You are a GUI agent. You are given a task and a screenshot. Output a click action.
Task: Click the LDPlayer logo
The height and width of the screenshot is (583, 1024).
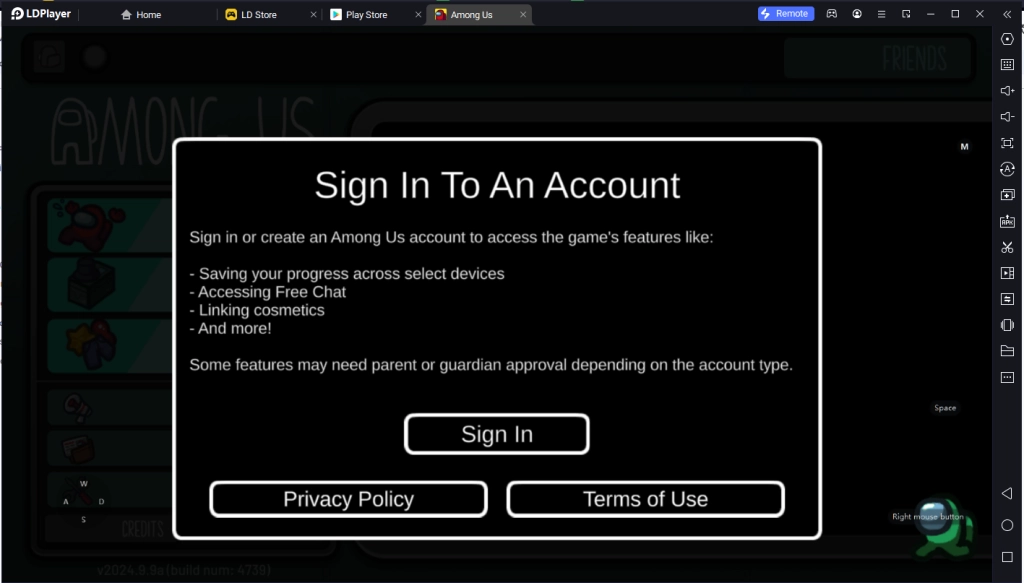(40, 14)
